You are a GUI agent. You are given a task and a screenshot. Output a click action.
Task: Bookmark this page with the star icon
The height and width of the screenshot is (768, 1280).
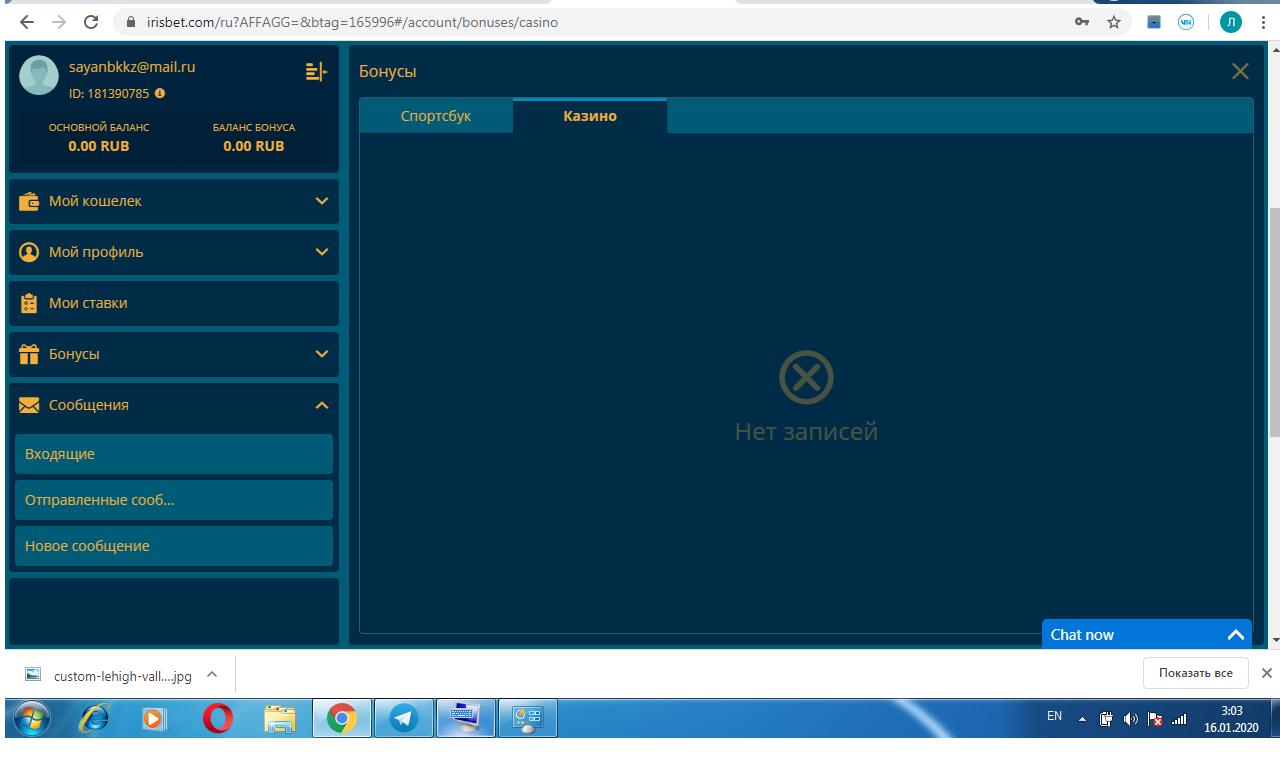1114,22
